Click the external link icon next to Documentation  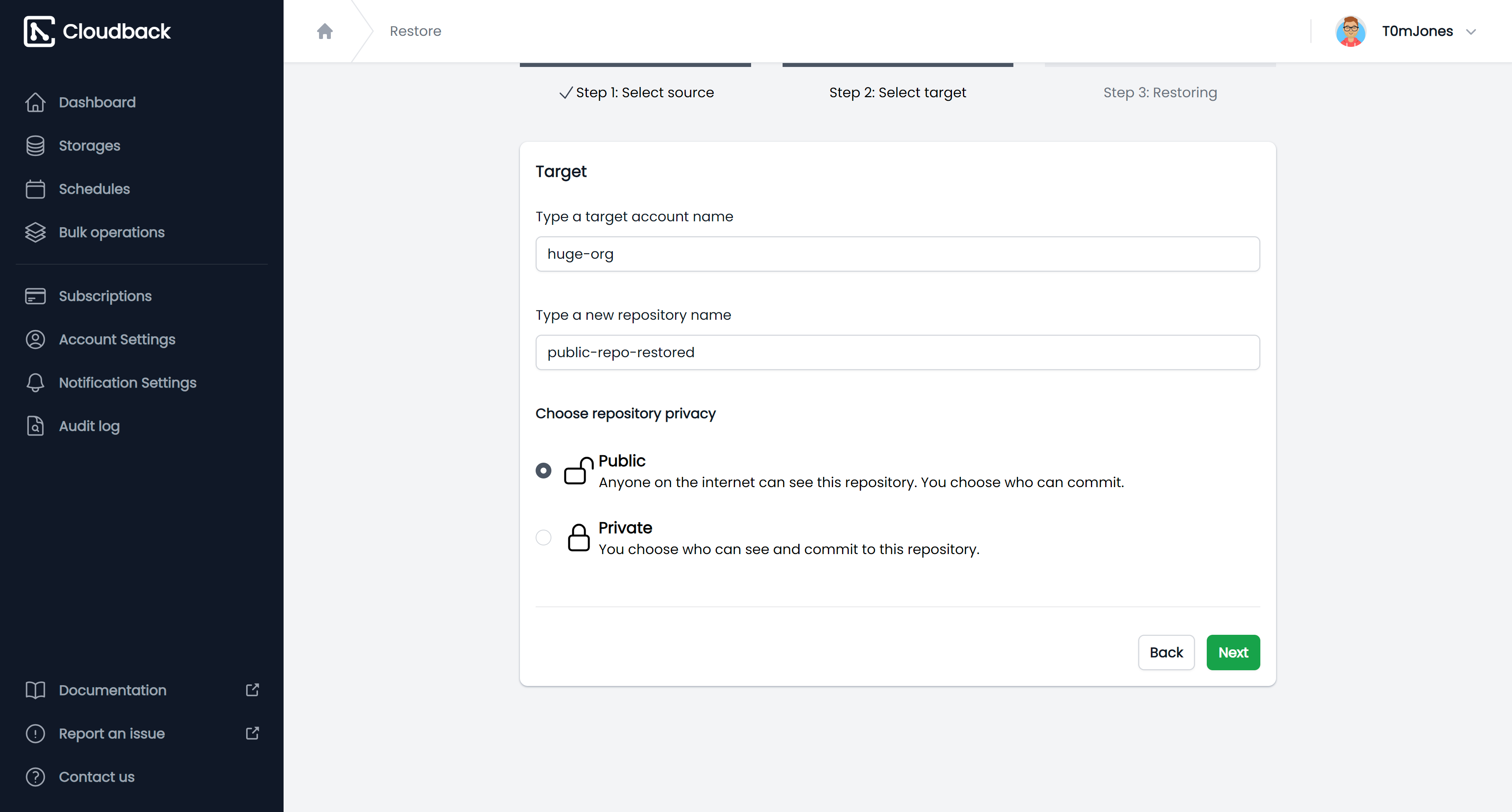click(252, 690)
